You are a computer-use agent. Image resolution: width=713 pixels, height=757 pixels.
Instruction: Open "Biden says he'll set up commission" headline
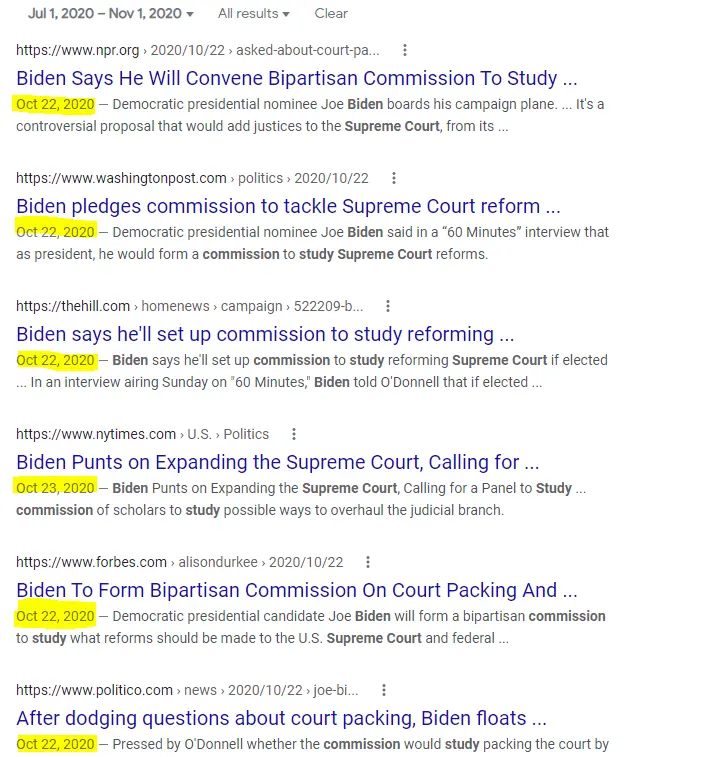(x=265, y=334)
